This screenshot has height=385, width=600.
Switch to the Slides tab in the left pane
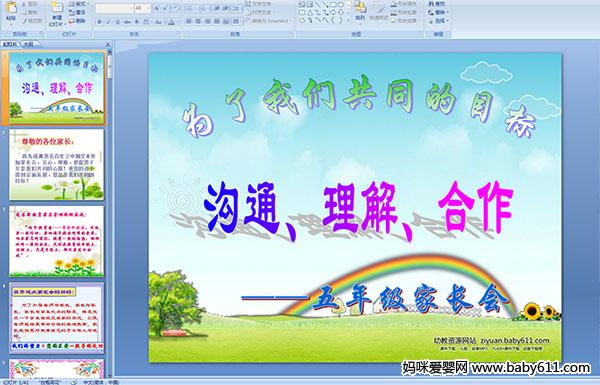(10, 44)
